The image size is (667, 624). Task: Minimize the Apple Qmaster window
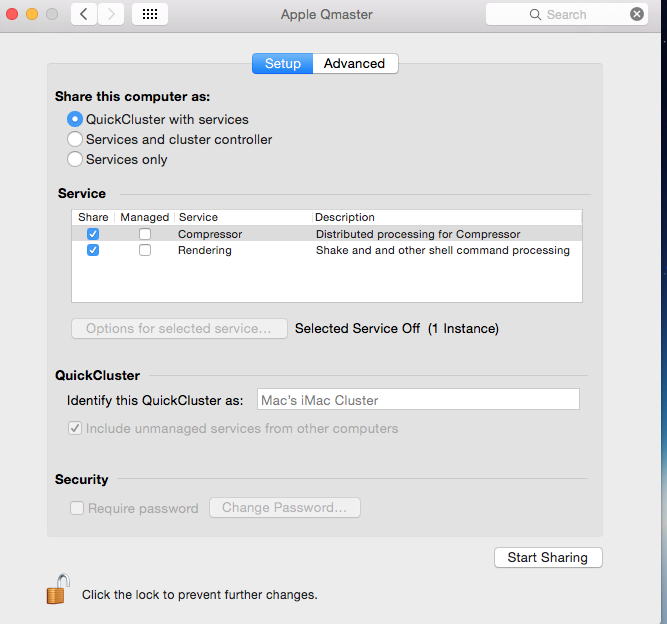[32, 14]
